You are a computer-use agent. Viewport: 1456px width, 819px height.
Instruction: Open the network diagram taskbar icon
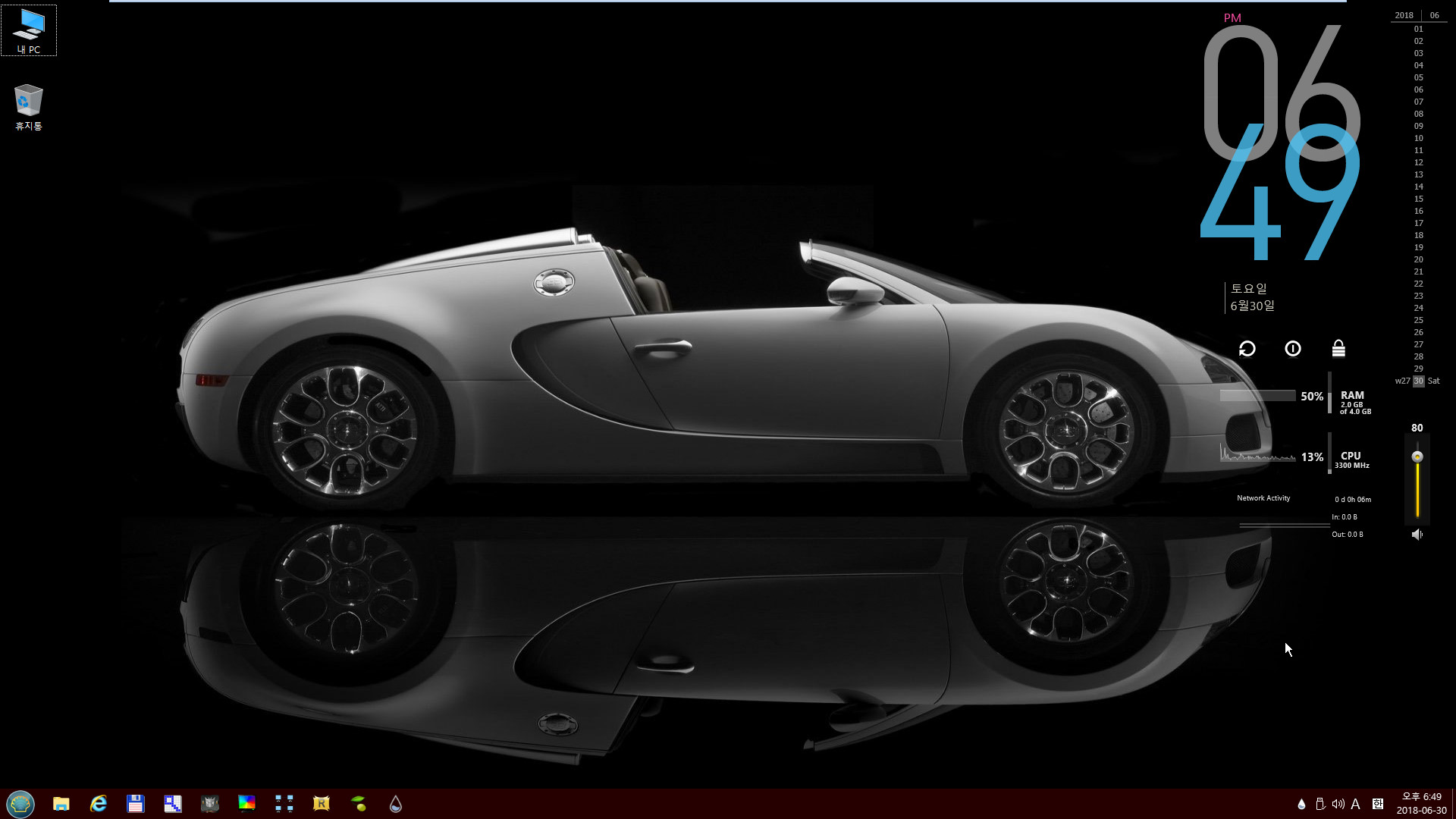point(284,803)
